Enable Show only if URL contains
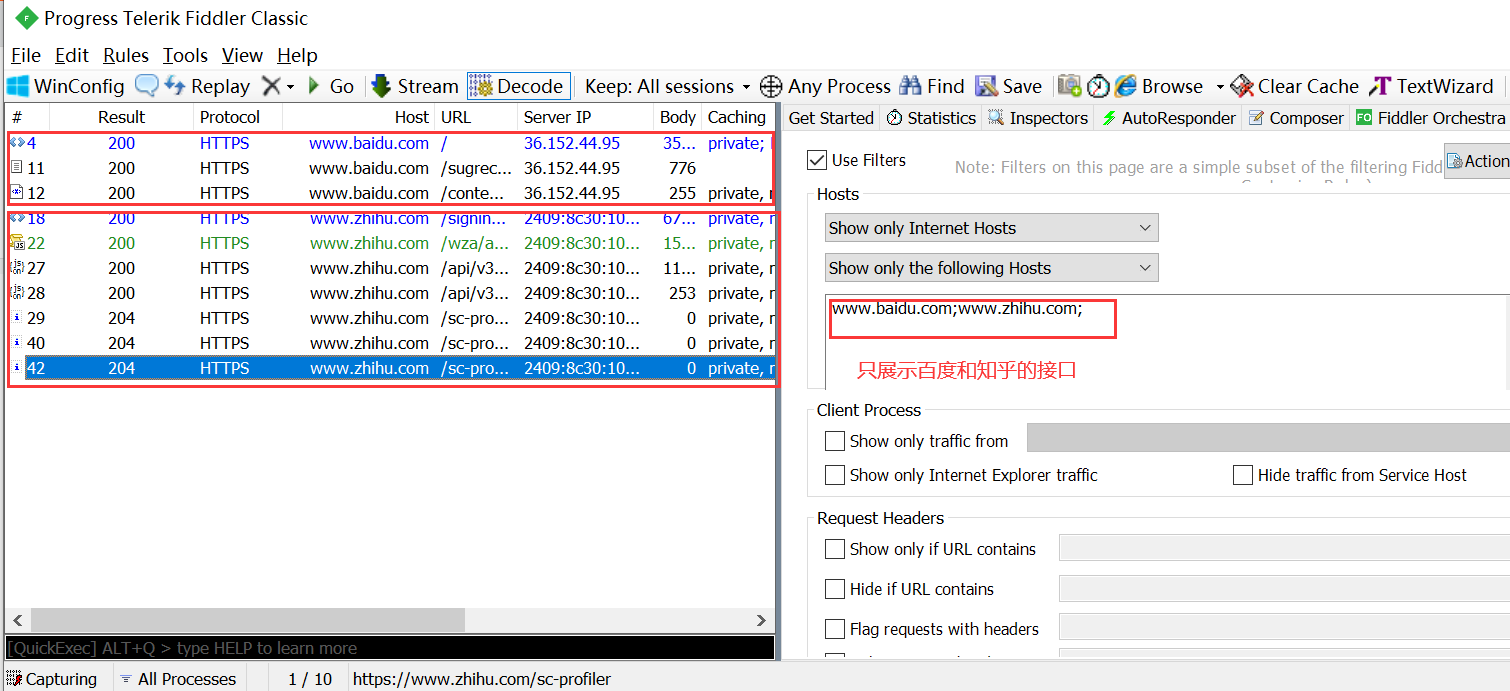The height and width of the screenshot is (691, 1510). tap(835, 549)
